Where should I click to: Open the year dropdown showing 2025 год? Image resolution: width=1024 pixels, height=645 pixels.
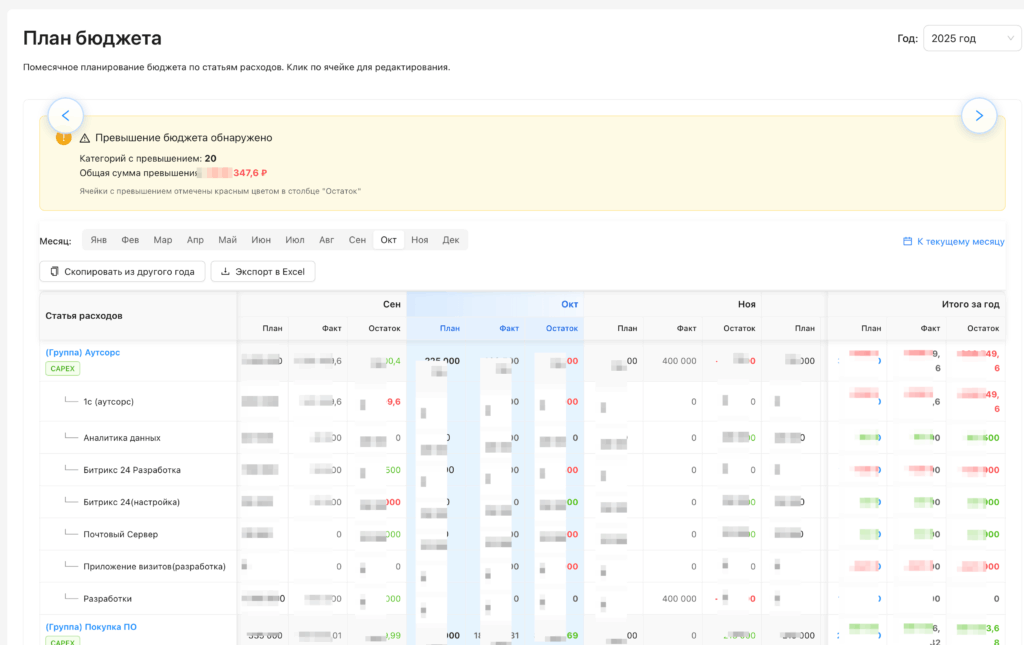click(x=972, y=39)
